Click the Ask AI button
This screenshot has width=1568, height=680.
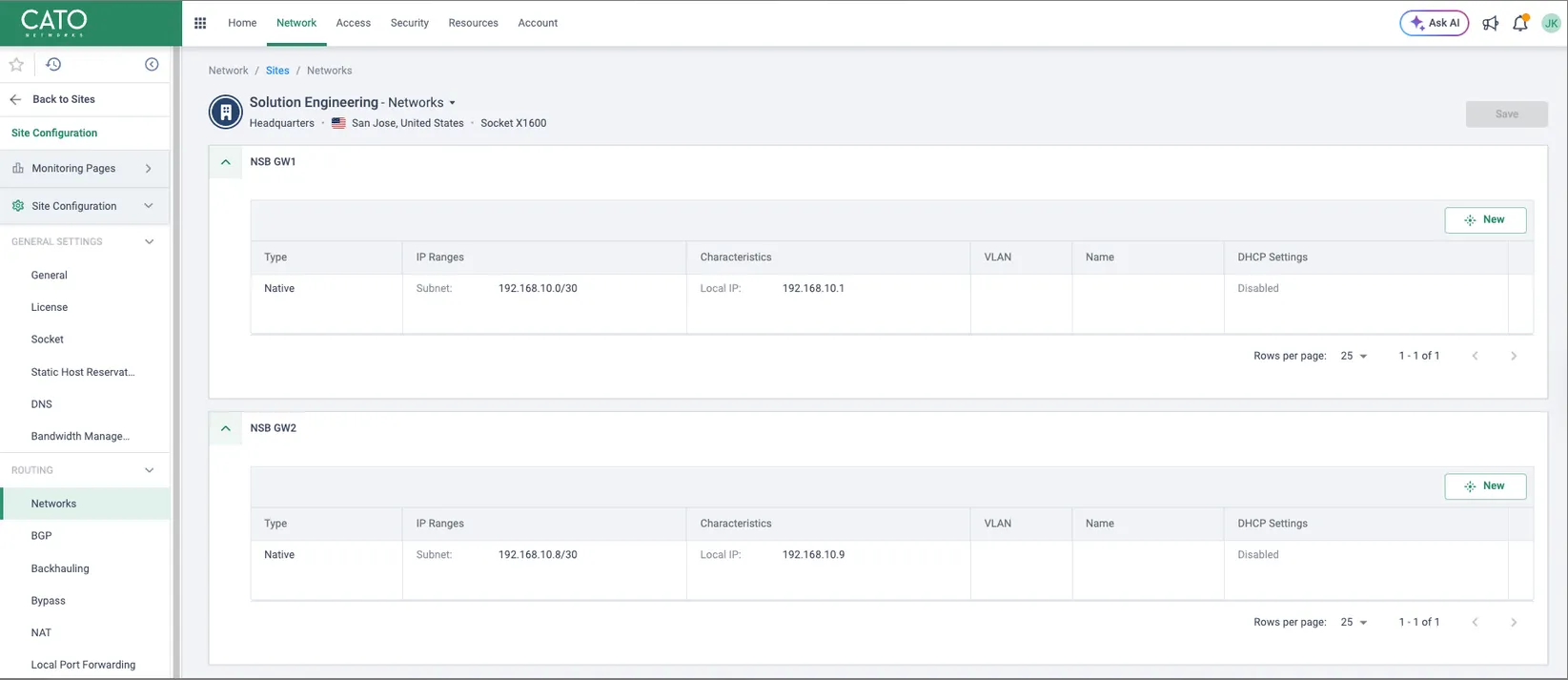(x=1435, y=23)
